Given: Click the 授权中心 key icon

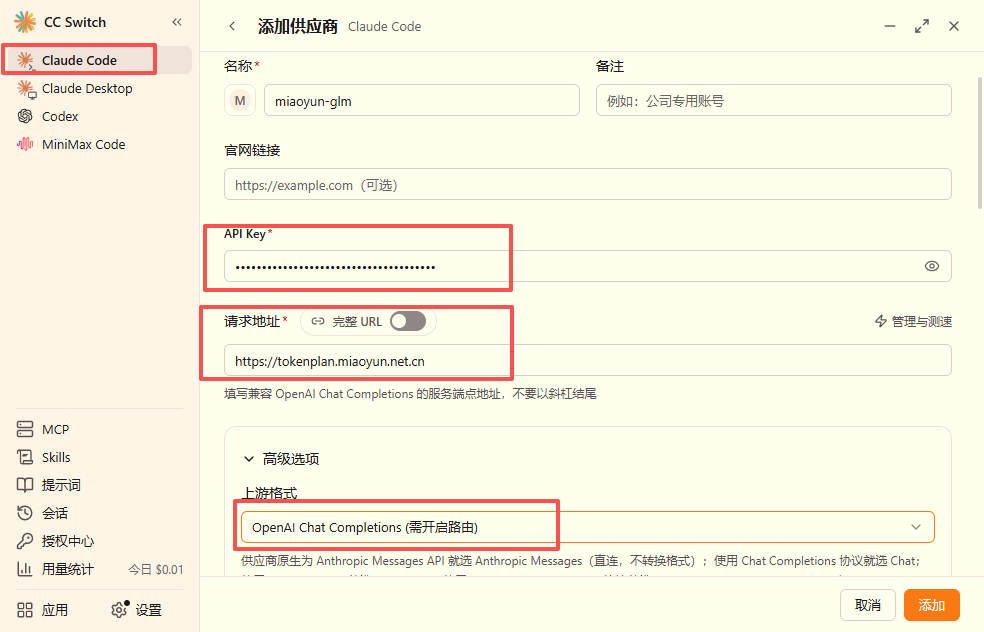Looking at the screenshot, I should (25, 541).
